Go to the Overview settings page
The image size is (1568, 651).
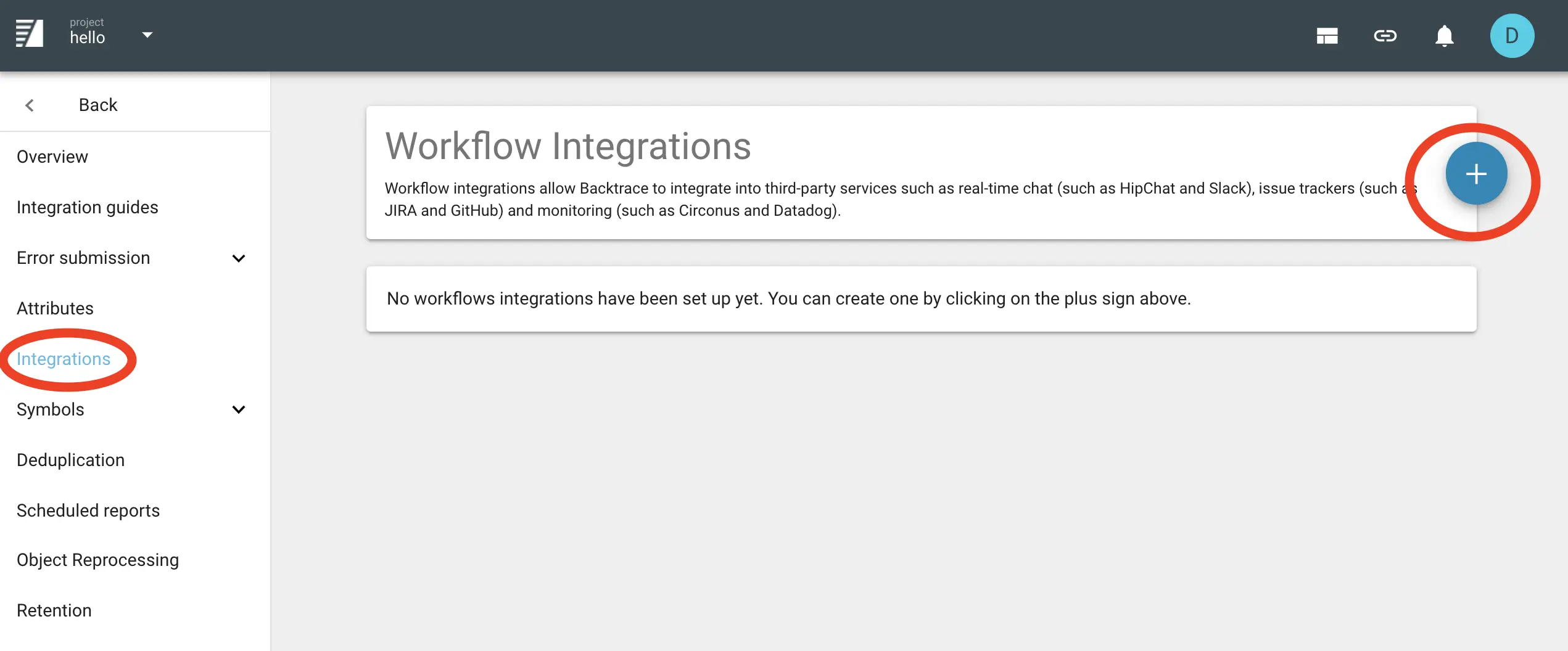point(52,157)
